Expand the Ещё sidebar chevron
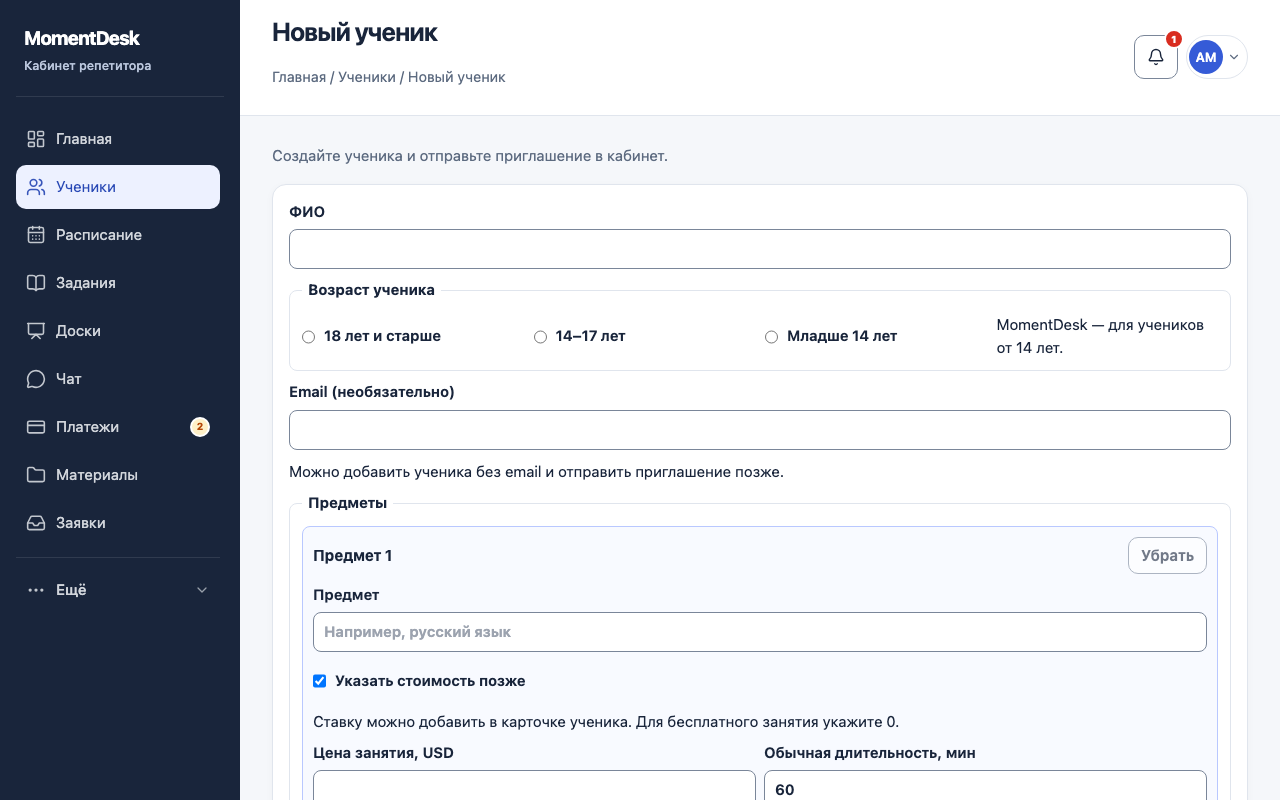Viewport: 1280px width, 800px height. (202, 590)
